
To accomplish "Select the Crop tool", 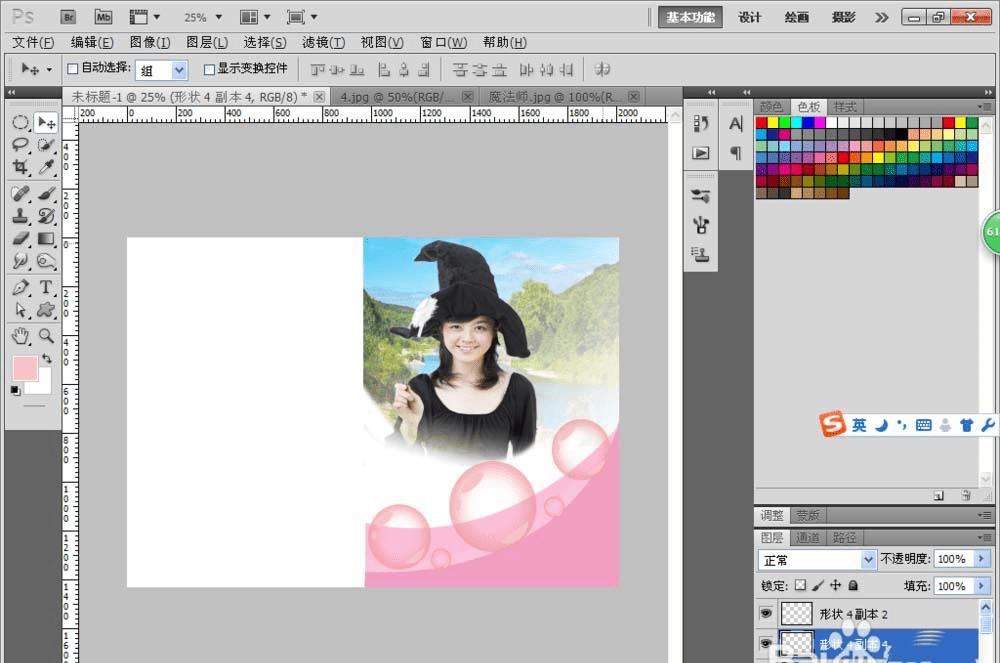I will click(x=20, y=168).
